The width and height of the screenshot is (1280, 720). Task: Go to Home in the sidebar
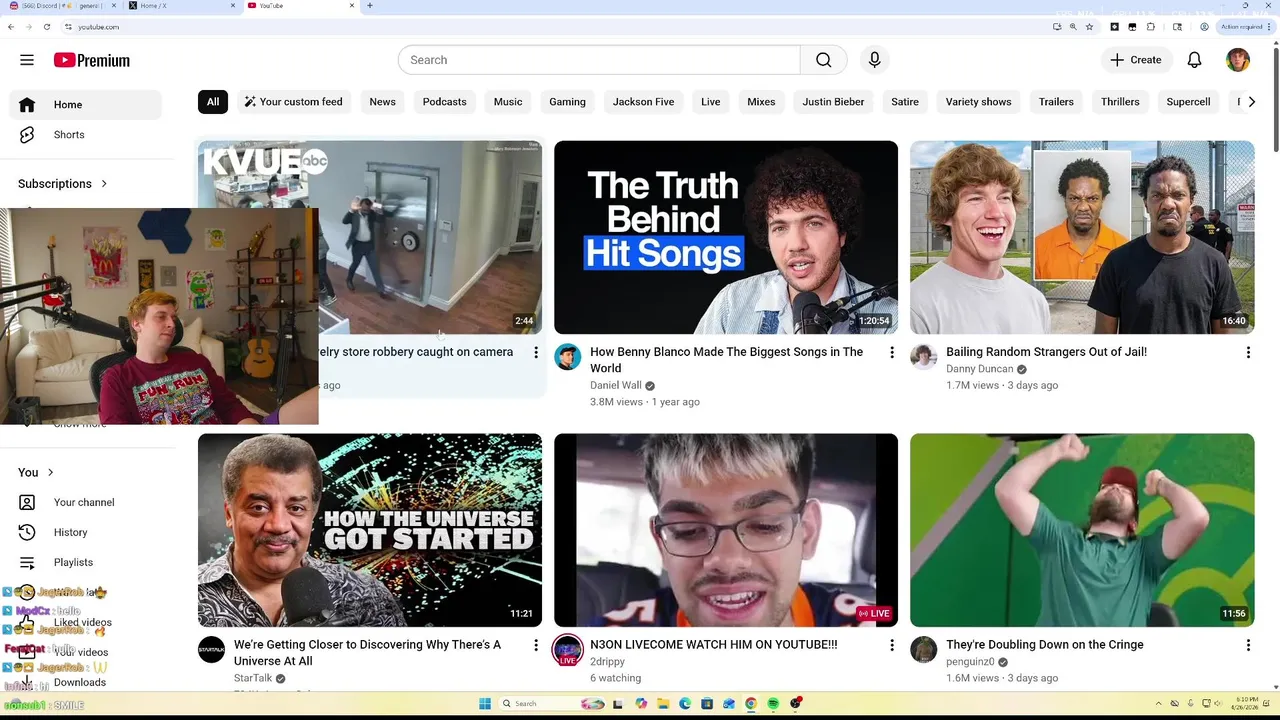point(86,105)
